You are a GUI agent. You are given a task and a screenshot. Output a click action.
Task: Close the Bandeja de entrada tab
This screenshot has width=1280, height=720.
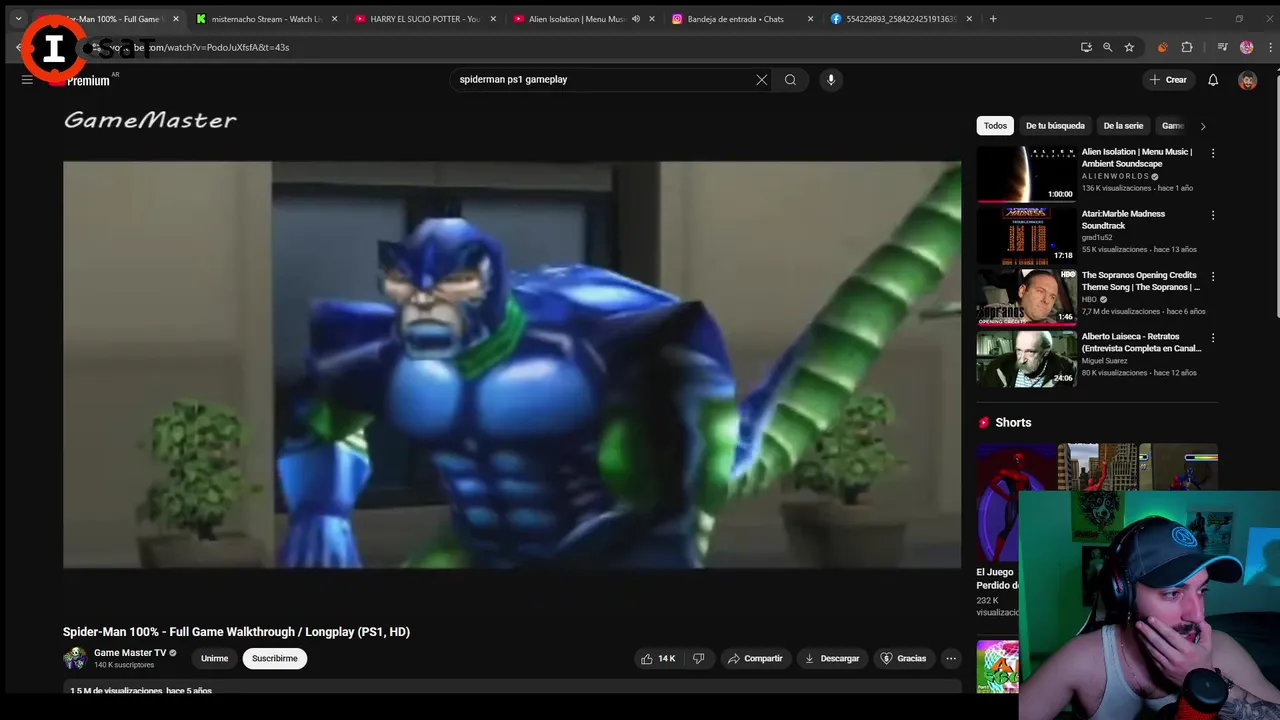click(x=810, y=19)
